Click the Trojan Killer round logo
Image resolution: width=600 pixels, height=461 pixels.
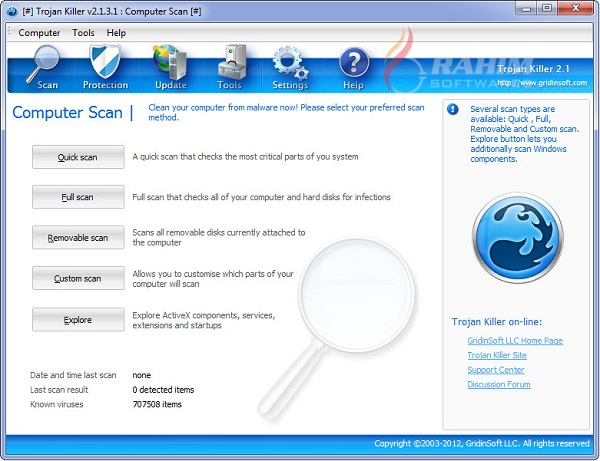tap(518, 238)
